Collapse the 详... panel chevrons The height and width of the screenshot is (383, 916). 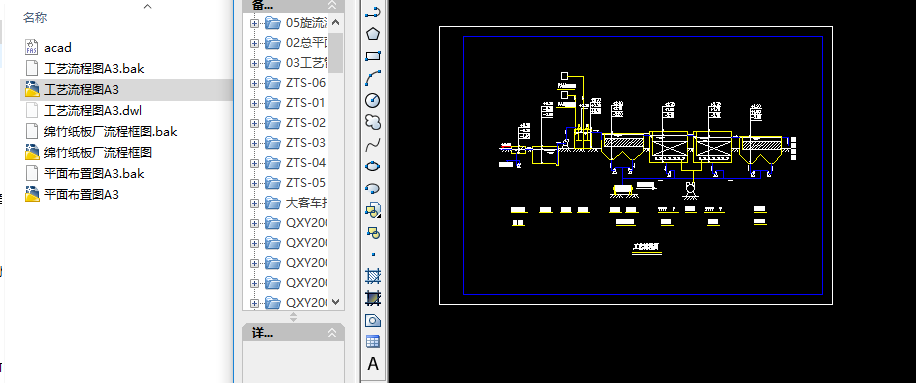pos(332,333)
